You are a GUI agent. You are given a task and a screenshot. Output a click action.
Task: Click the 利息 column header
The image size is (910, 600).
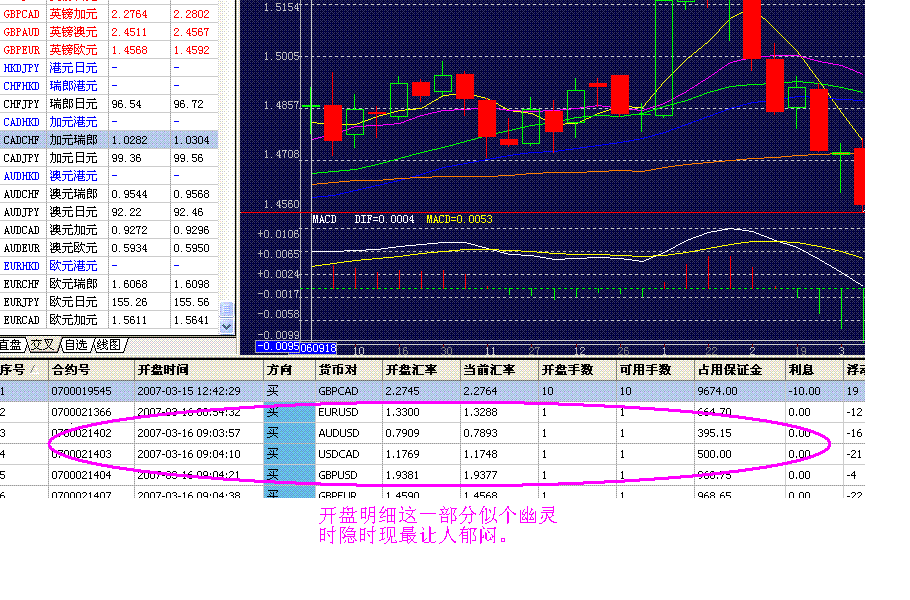[x=814, y=370]
